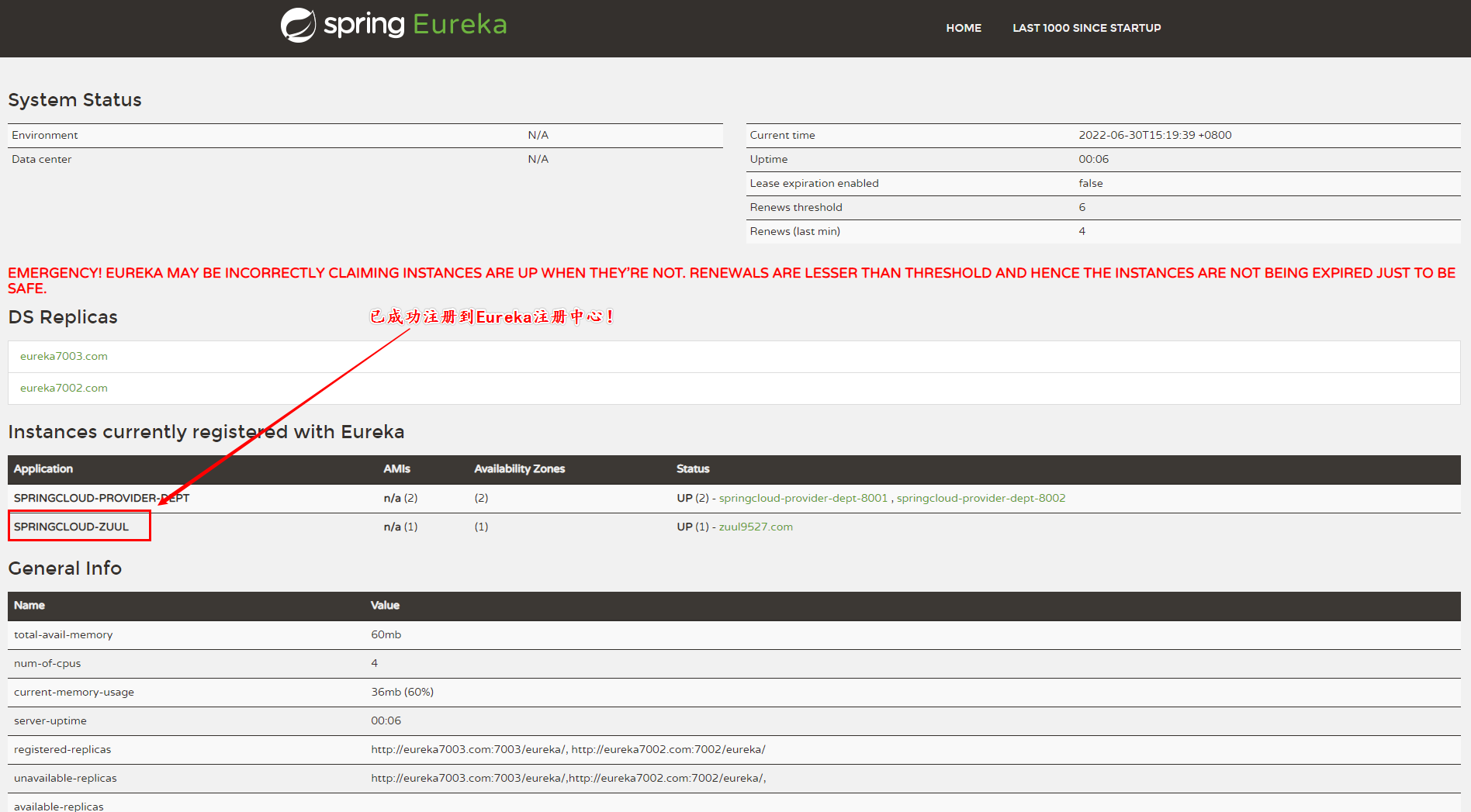Click the Uptime value 00:06 in System Status
The height and width of the screenshot is (812, 1471).
tap(1093, 159)
